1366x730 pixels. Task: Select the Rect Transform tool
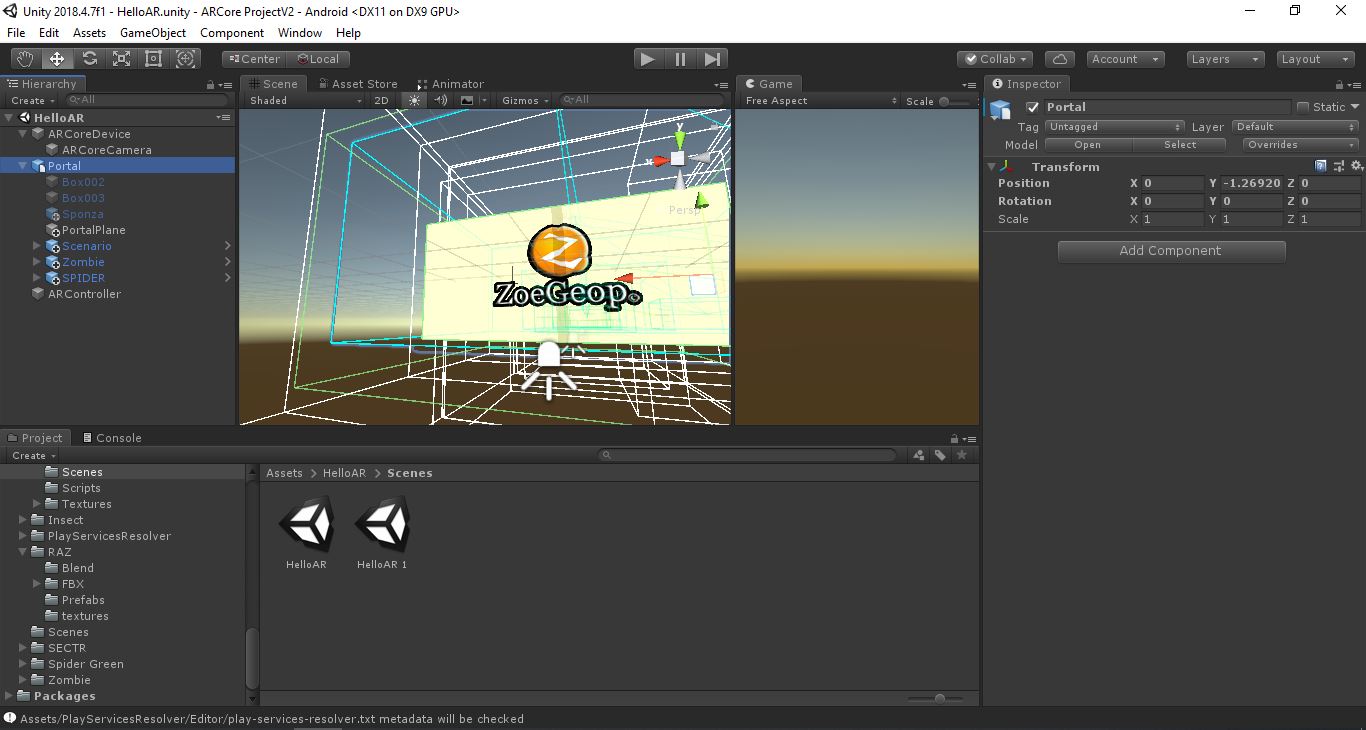click(x=153, y=59)
